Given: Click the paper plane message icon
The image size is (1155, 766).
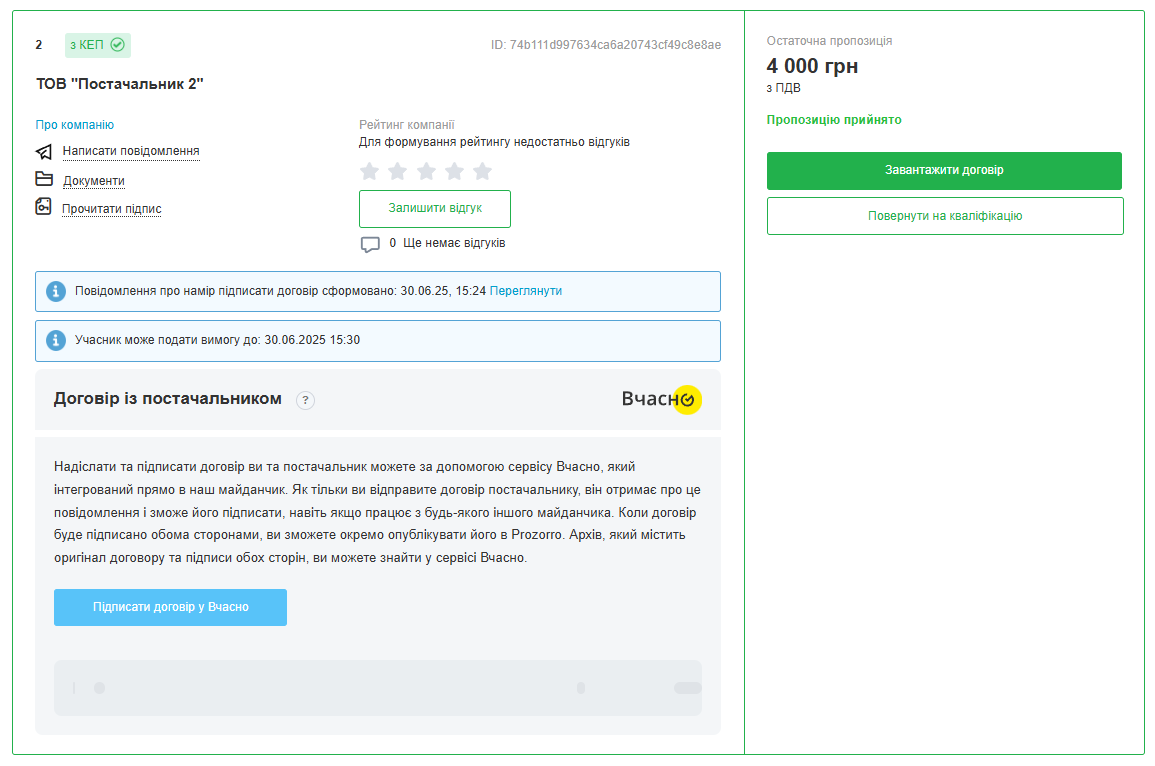Looking at the screenshot, I should pyautogui.click(x=44, y=152).
